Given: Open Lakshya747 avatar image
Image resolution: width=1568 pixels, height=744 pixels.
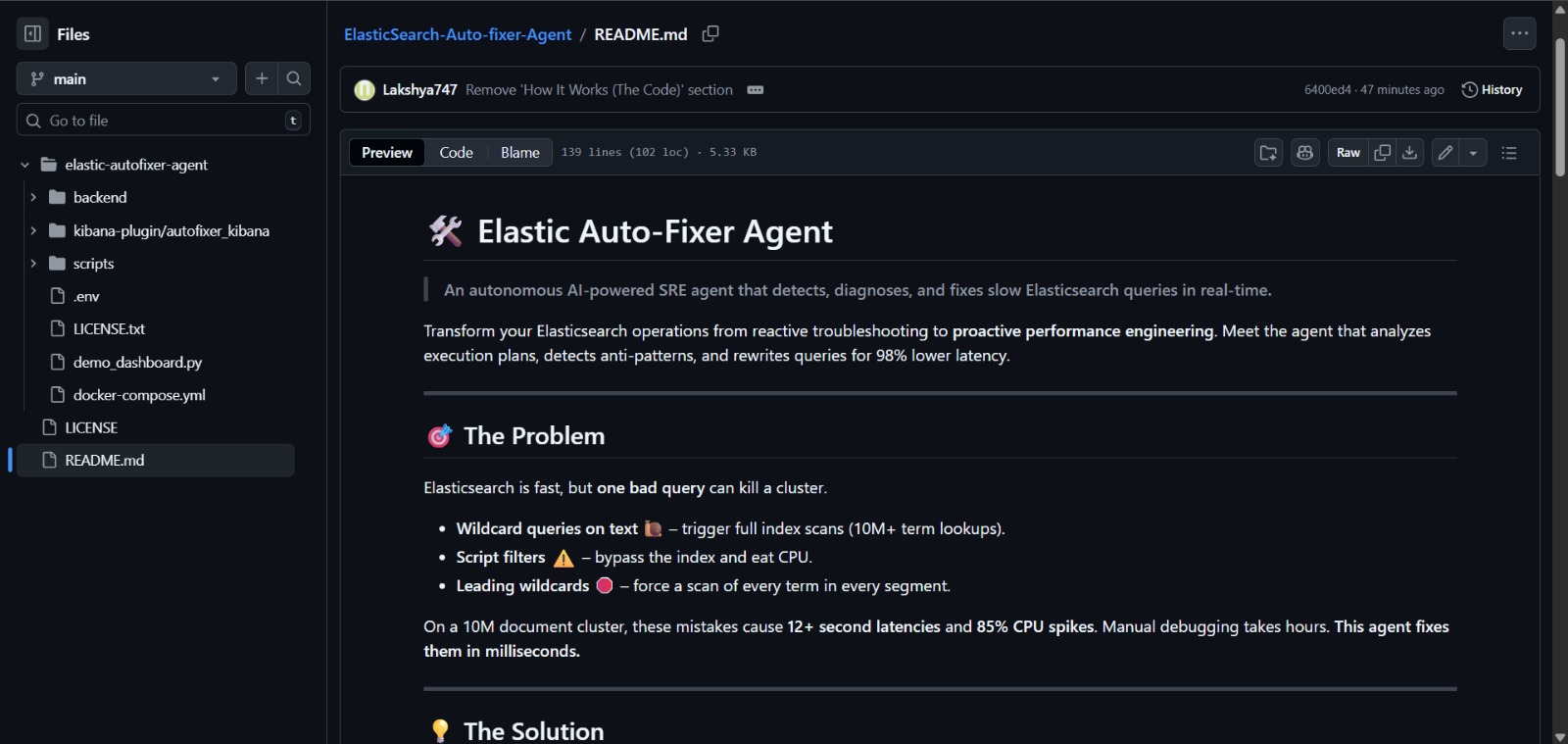Looking at the screenshot, I should (x=365, y=90).
